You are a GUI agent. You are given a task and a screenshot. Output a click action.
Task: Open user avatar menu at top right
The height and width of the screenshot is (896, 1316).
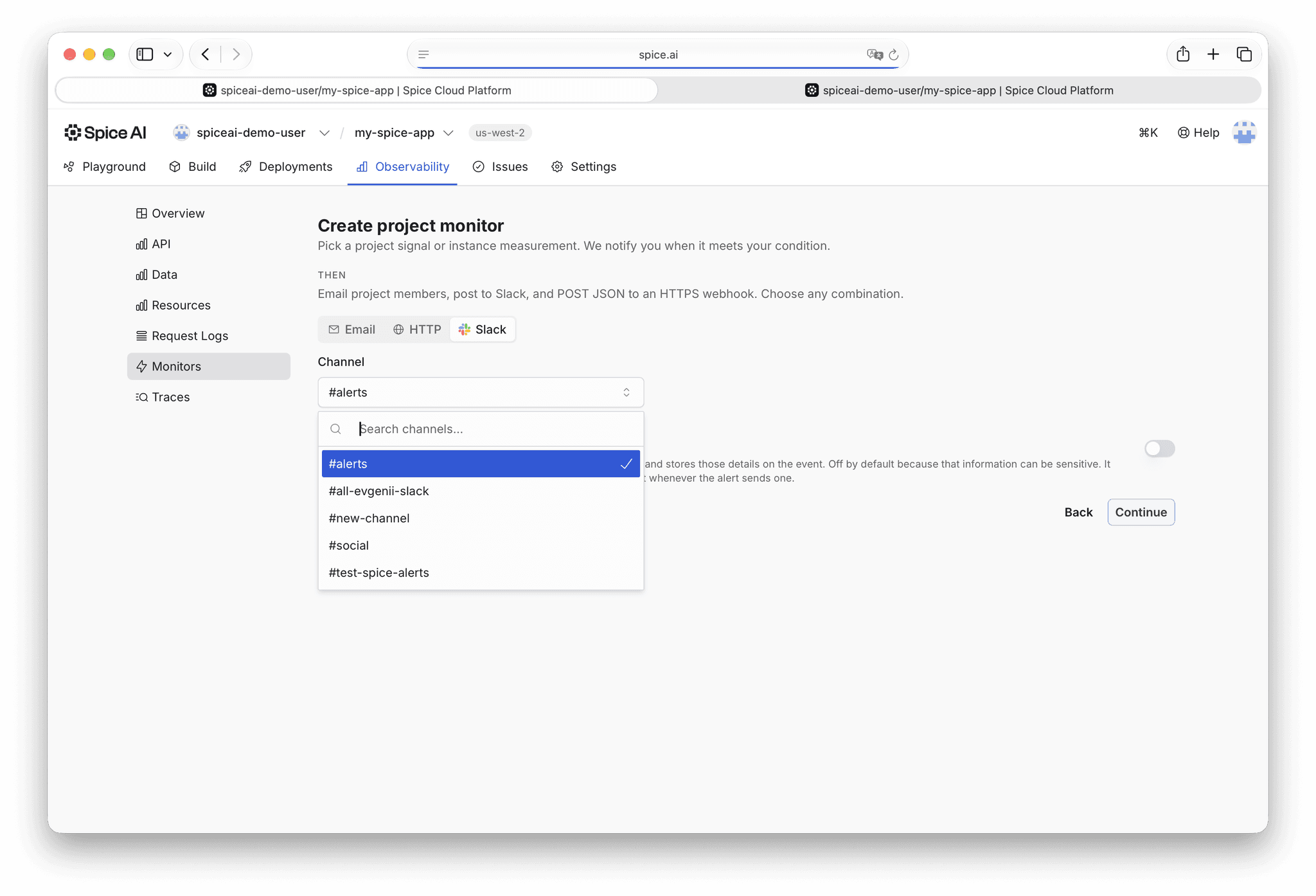(1244, 132)
